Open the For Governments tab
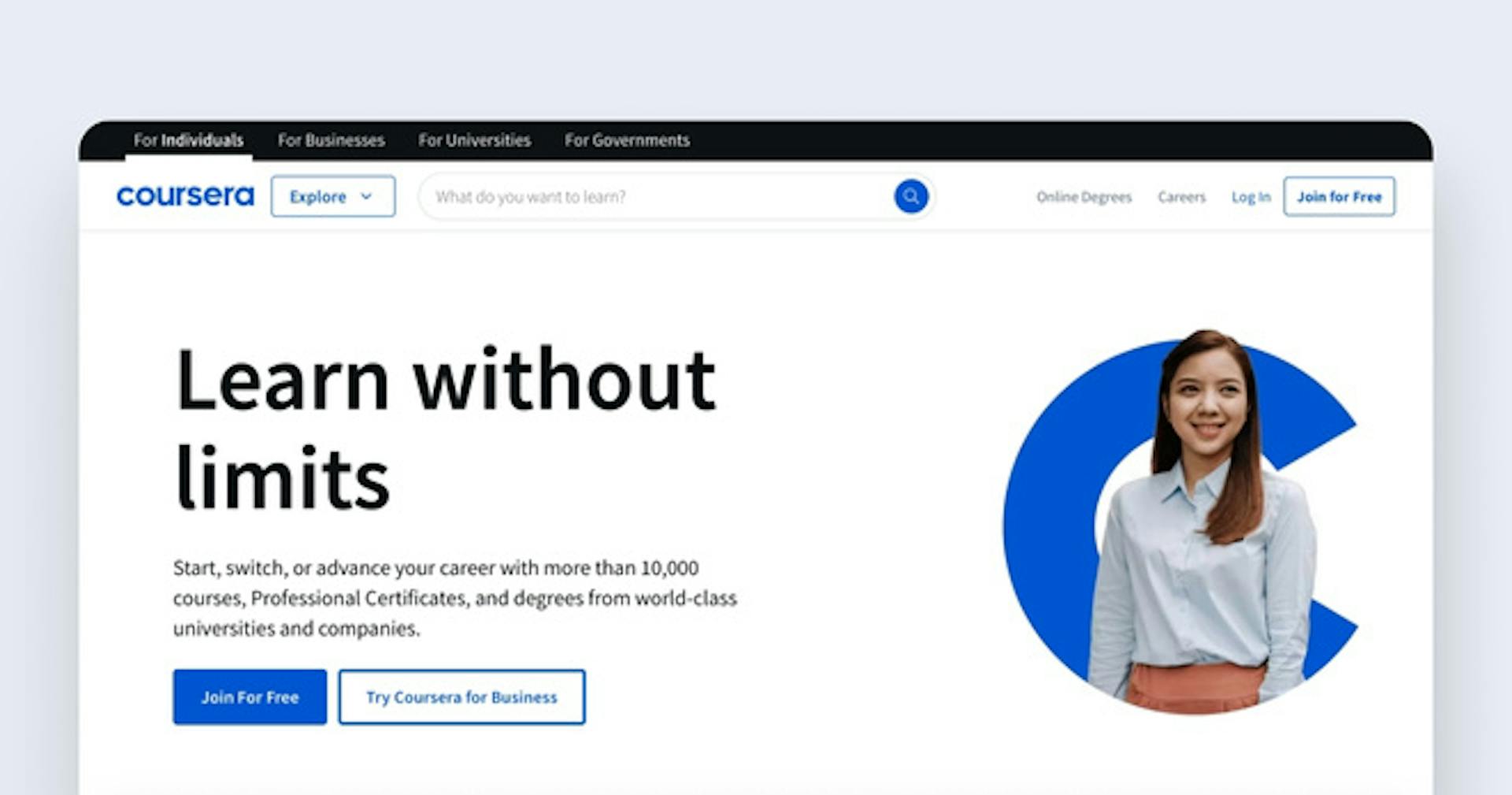 (627, 140)
